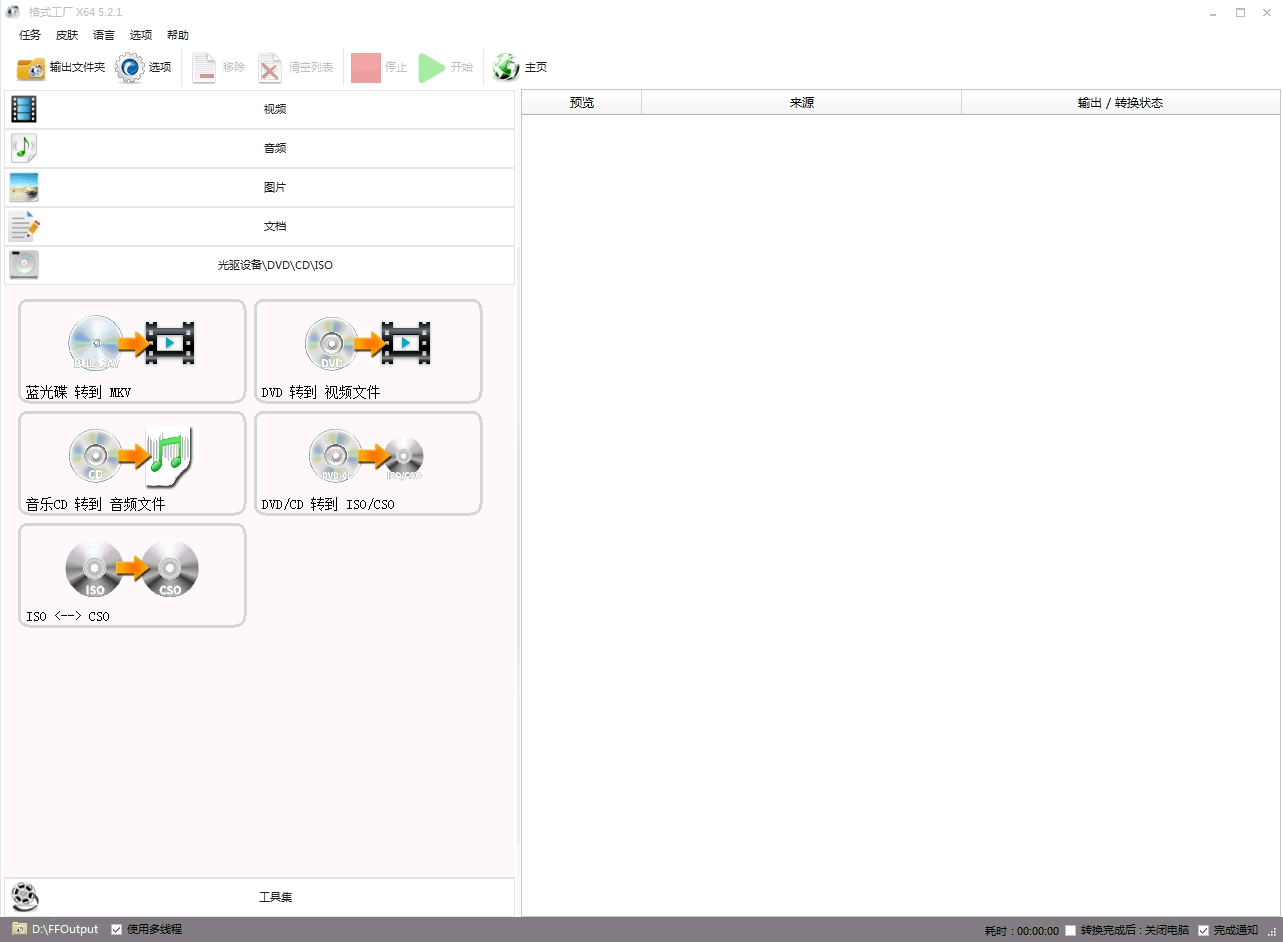Select 音乐CD 转到 音频文件 conversion
Viewport: 1283px width, 942px height.
132,463
